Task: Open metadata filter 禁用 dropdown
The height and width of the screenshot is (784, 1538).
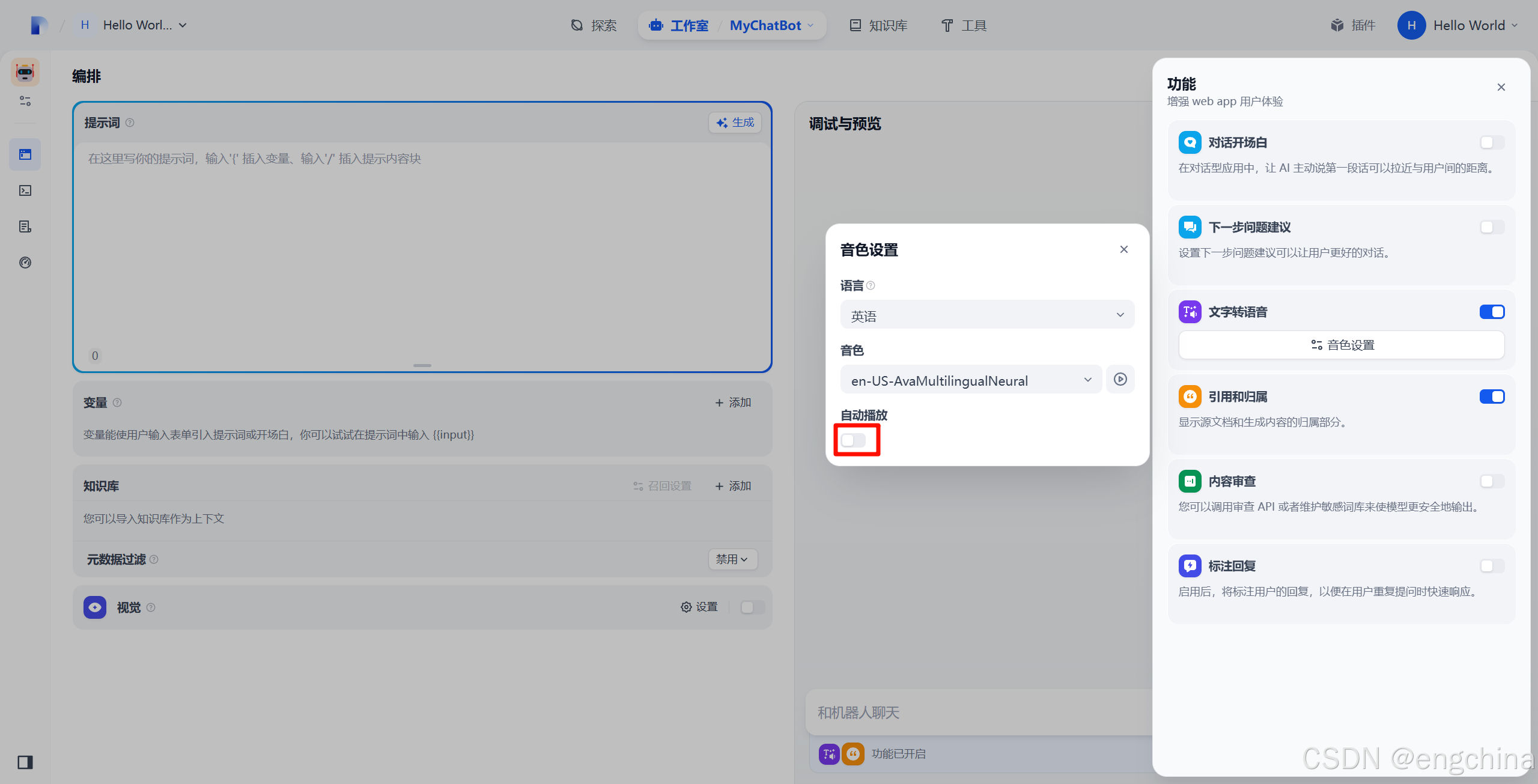Action: click(x=732, y=559)
